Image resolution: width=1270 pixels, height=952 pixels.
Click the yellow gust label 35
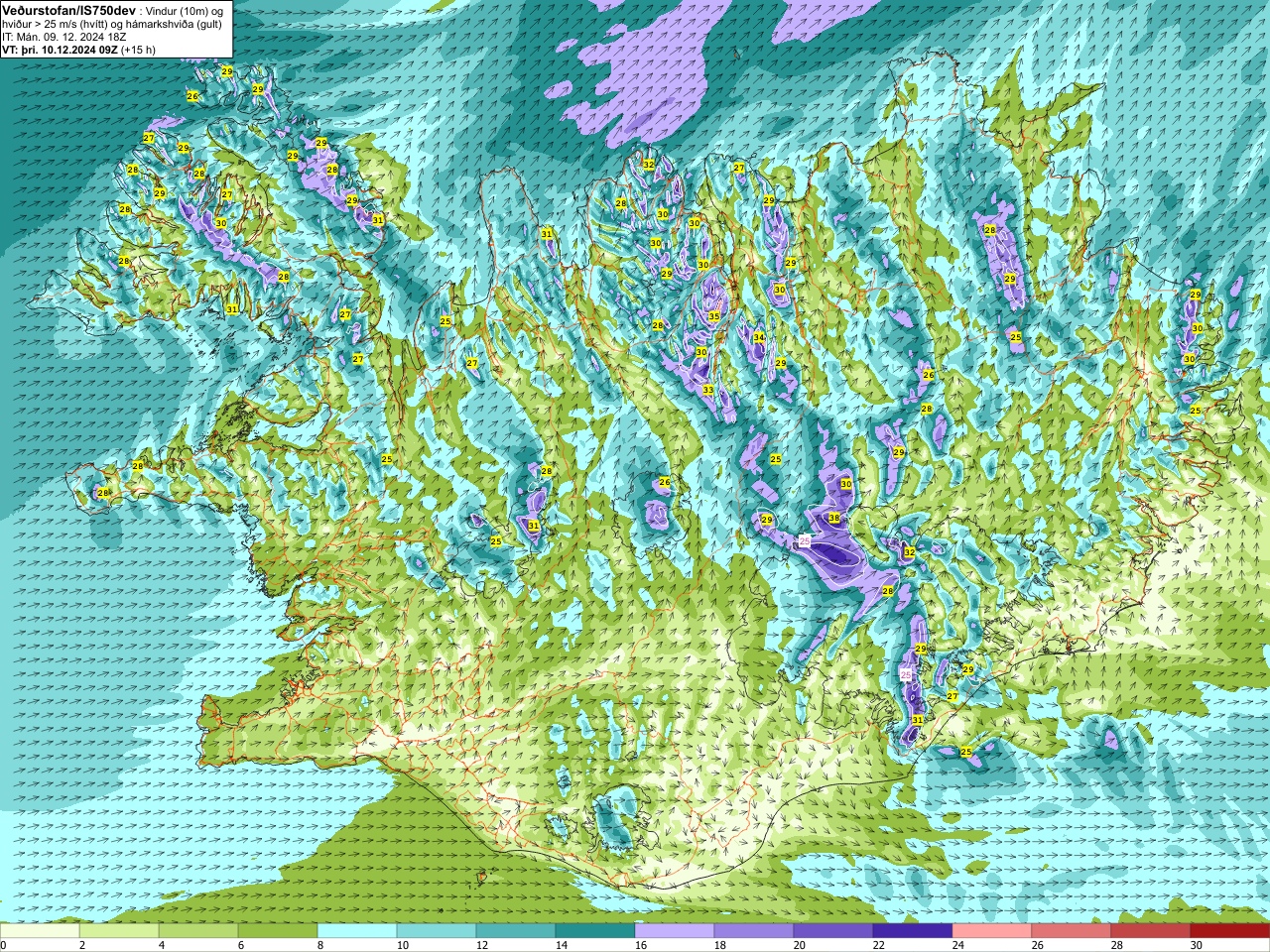tap(714, 316)
